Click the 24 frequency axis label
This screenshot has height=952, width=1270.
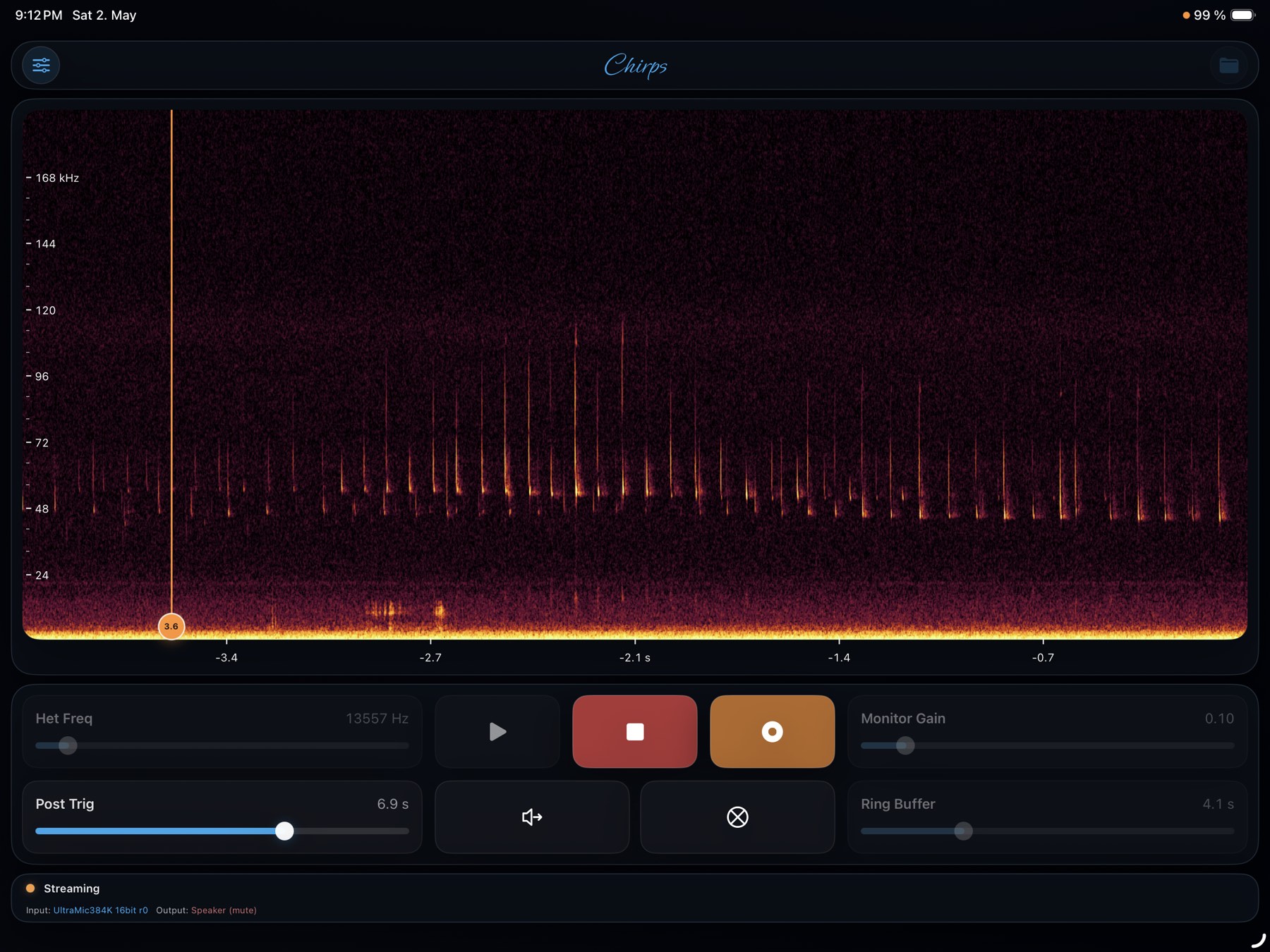[42, 575]
